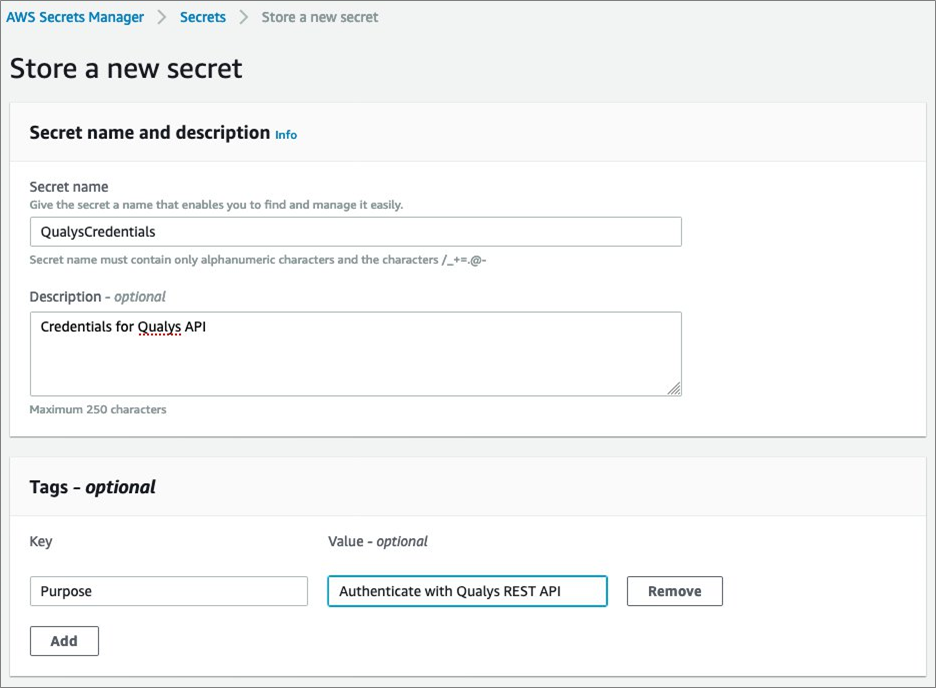The height and width of the screenshot is (688, 936).
Task: Click the Secret name and description heading
Action: [150, 132]
